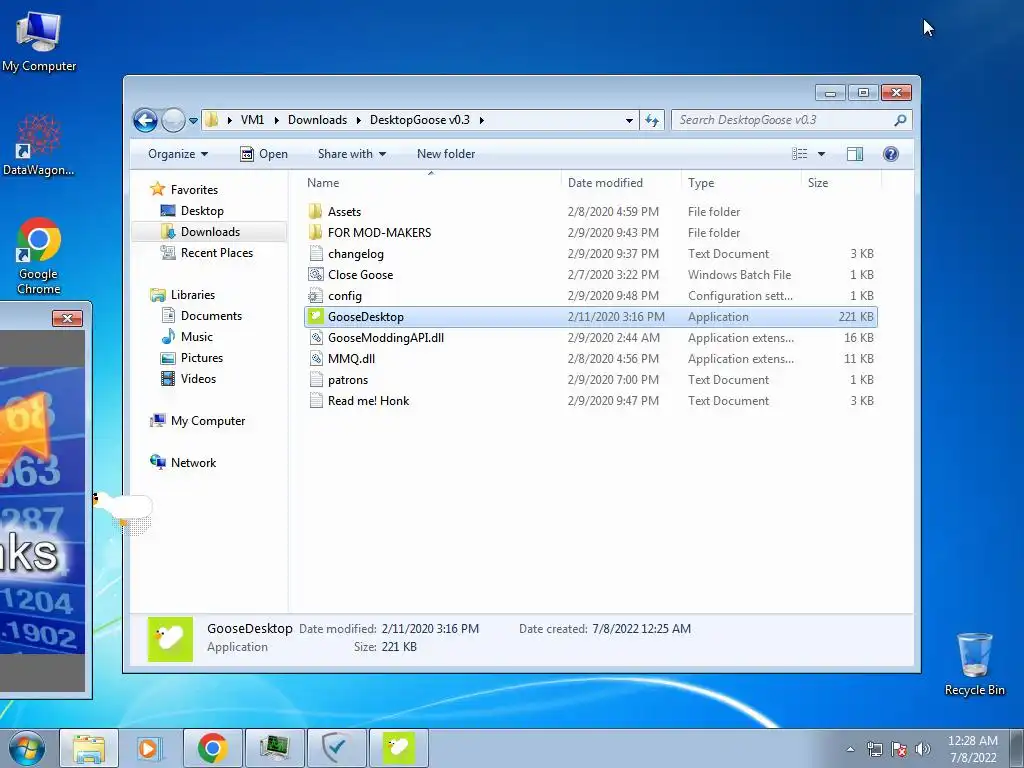Viewport: 1024px width, 768px height.
Task: Click the GooseDesktop taskbar icon
Action: point(398,748)
